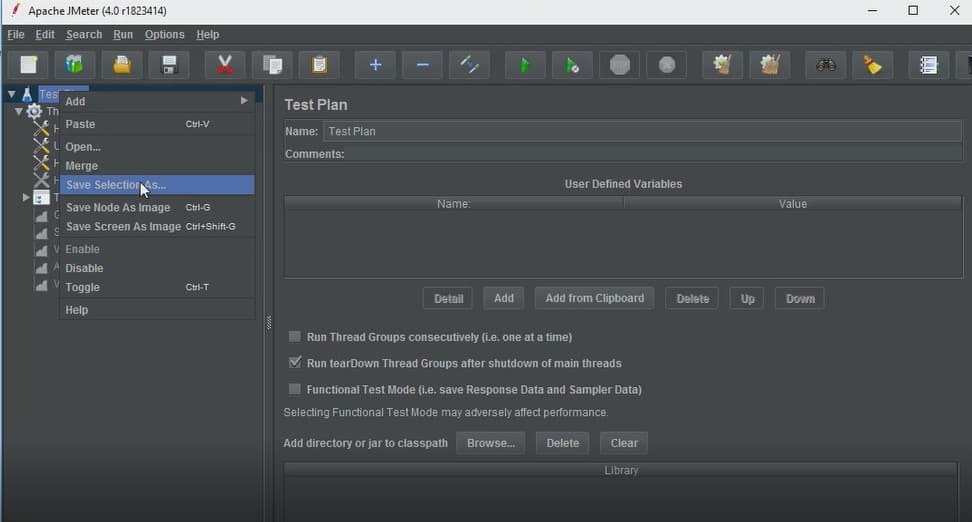Click the Add from Clipboard button
This screenshot has height=522, width=972.
(594, 298)
